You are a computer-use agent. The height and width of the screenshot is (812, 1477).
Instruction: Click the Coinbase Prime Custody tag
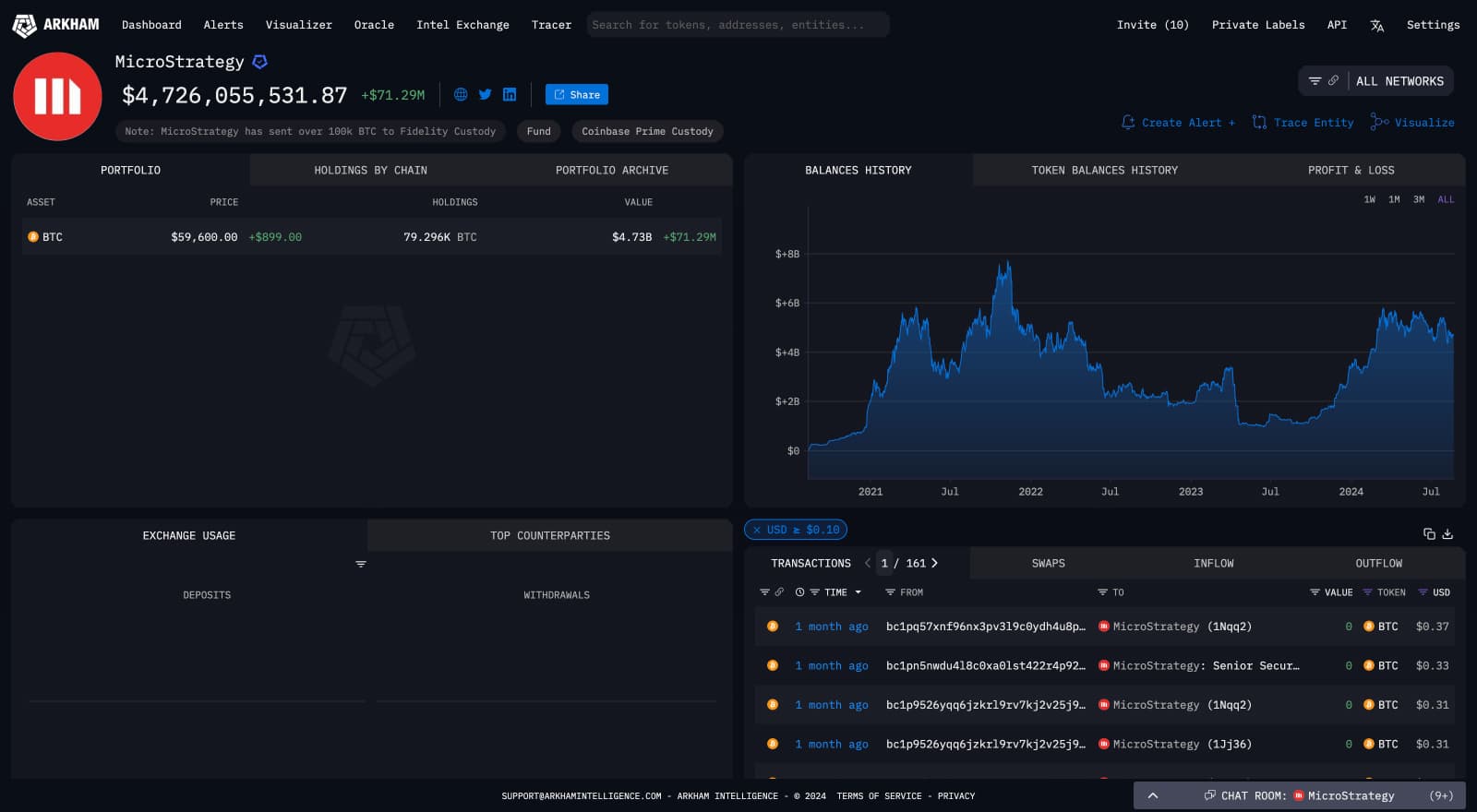(647, 132)
